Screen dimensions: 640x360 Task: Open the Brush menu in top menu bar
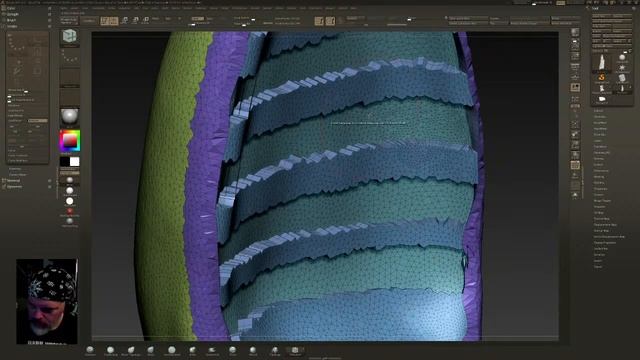(75, 8)
